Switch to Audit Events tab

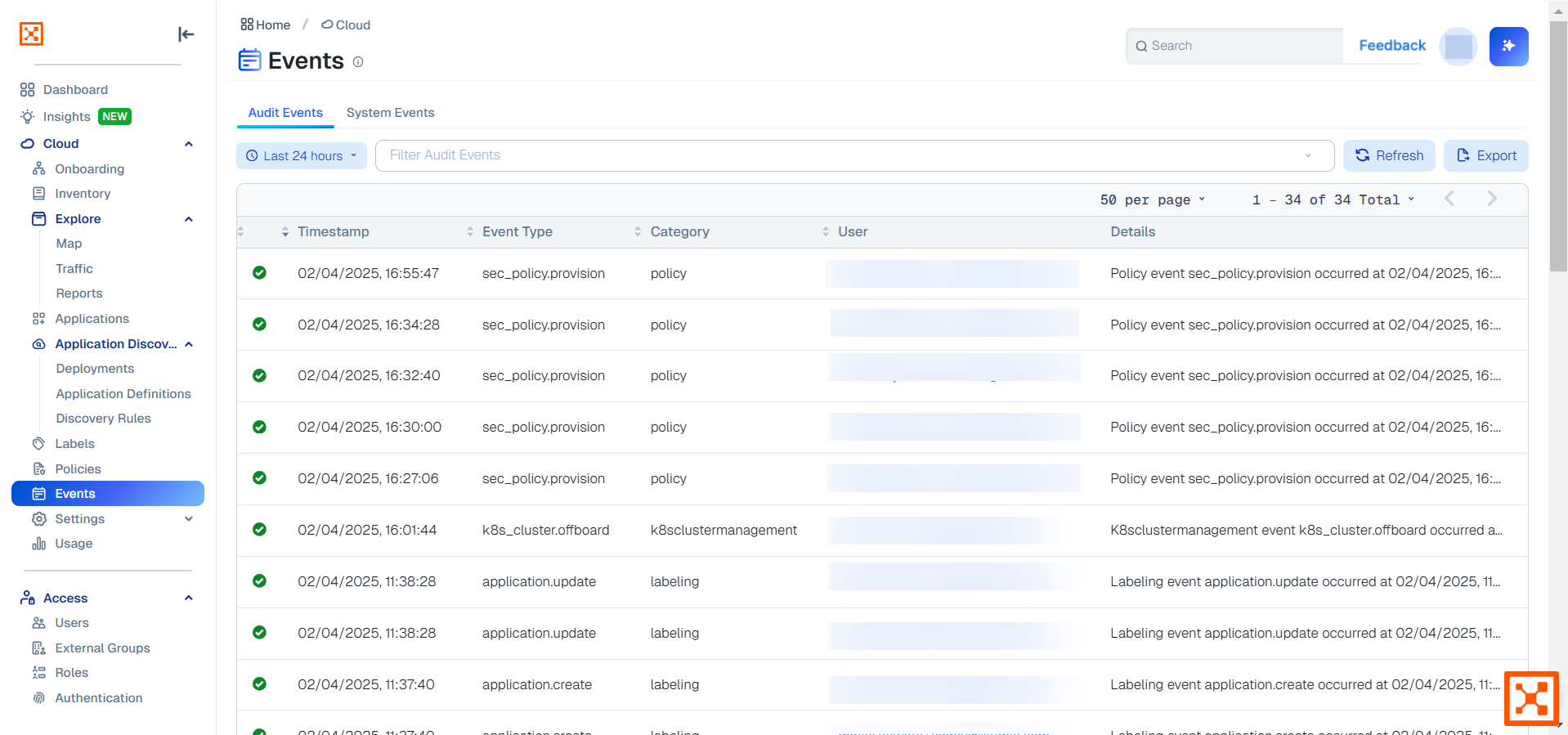pos(285,113)
